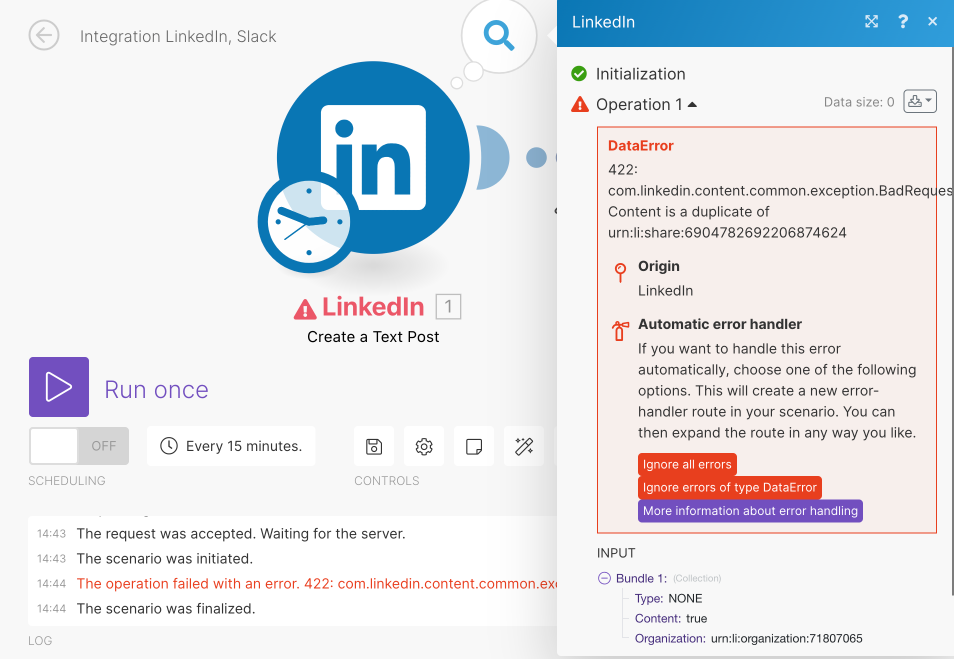Click log entry The scenario was initiated

tap(165, 559)
